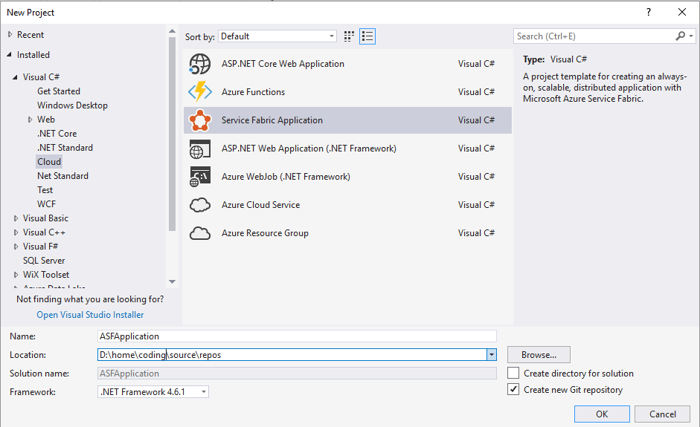Select ASP.NET Core Web Application template name
This screenshot has height=427, width=700.
283,64
